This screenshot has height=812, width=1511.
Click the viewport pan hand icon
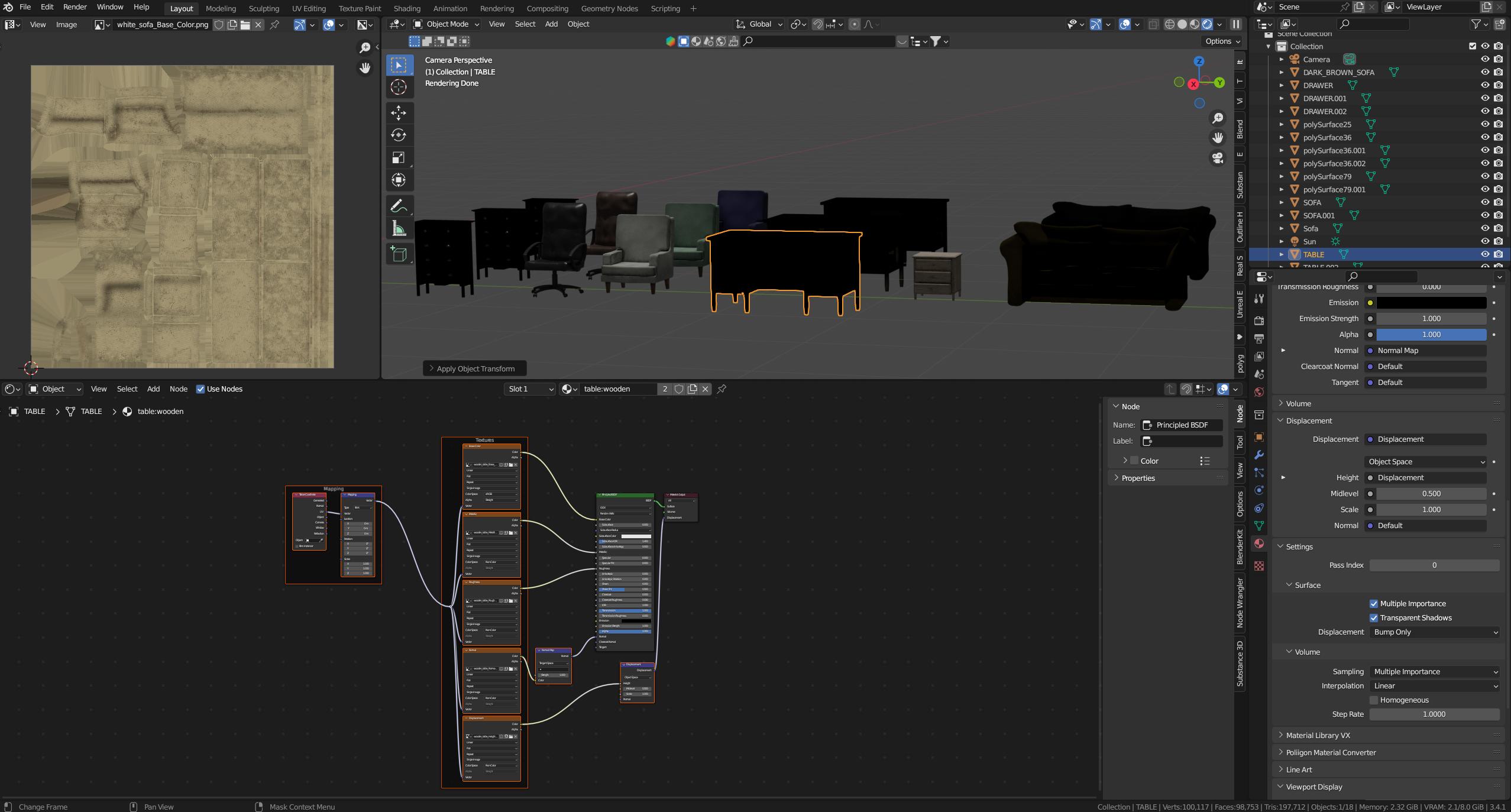(x=1218, y=138)
